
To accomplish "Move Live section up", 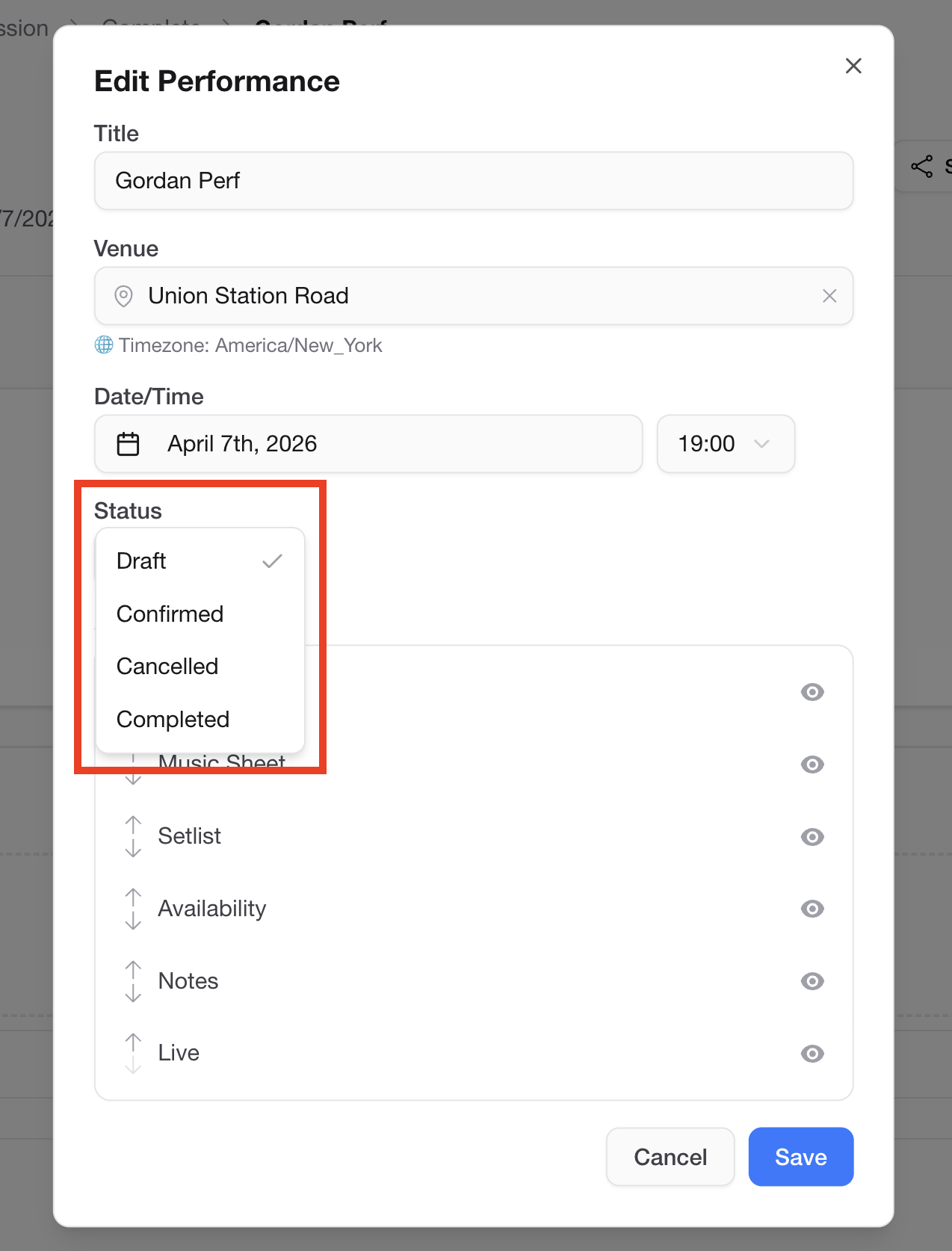I will pos(133,1041).
